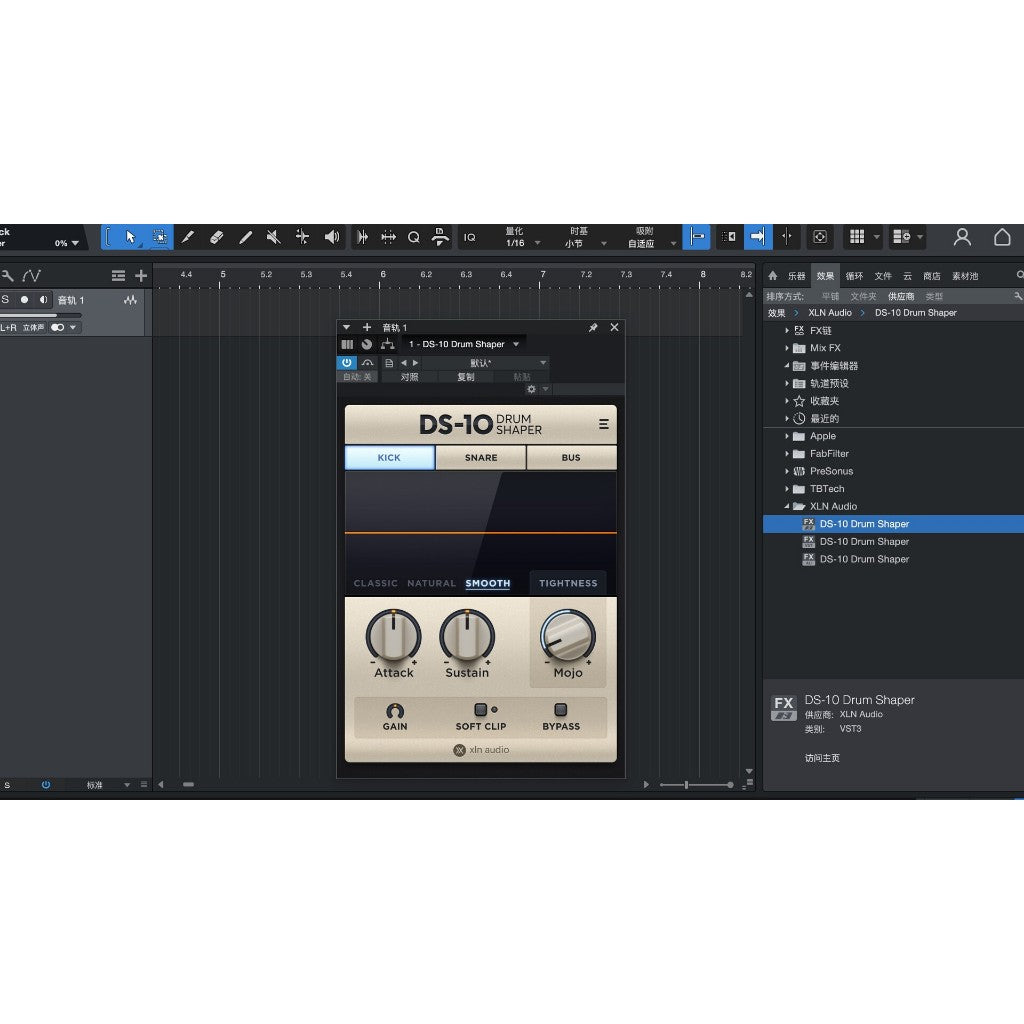Open the 商店 browser tab
The height and width of the screenshot is (1024, 1024).
coord(934,275)
